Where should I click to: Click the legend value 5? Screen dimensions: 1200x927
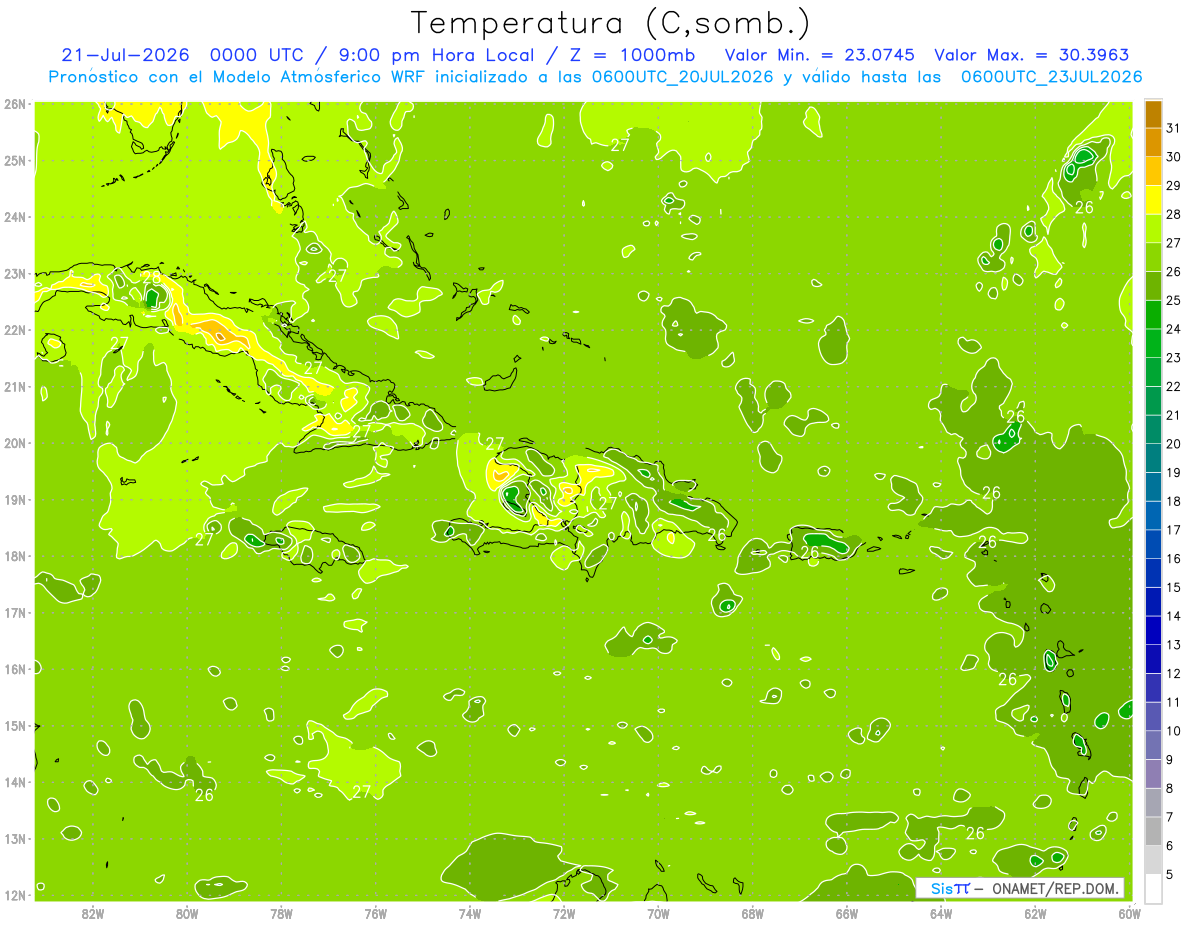1170,874
